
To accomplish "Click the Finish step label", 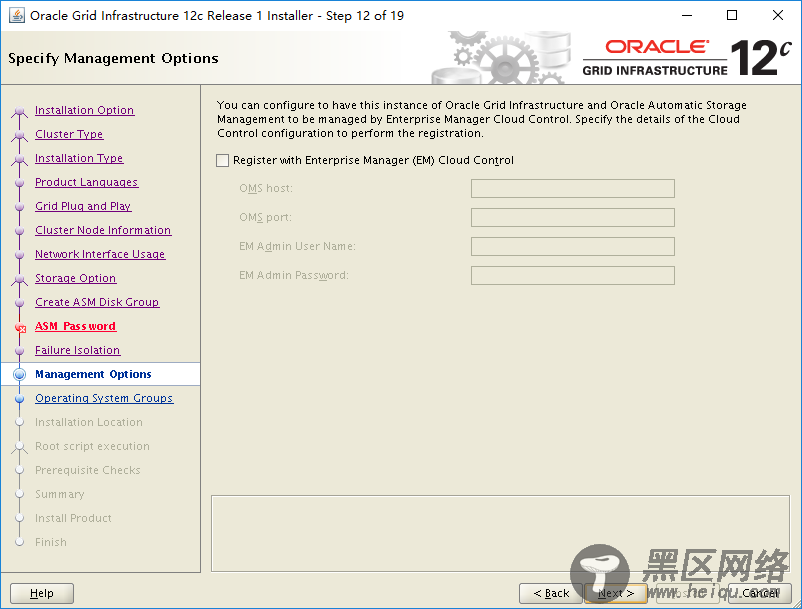I will point(51,543).
